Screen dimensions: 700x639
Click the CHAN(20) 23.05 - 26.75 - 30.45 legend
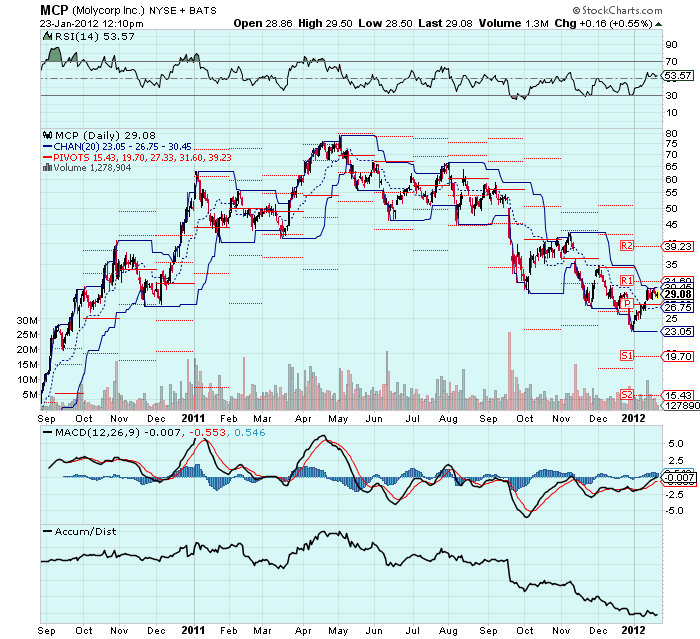122,146
